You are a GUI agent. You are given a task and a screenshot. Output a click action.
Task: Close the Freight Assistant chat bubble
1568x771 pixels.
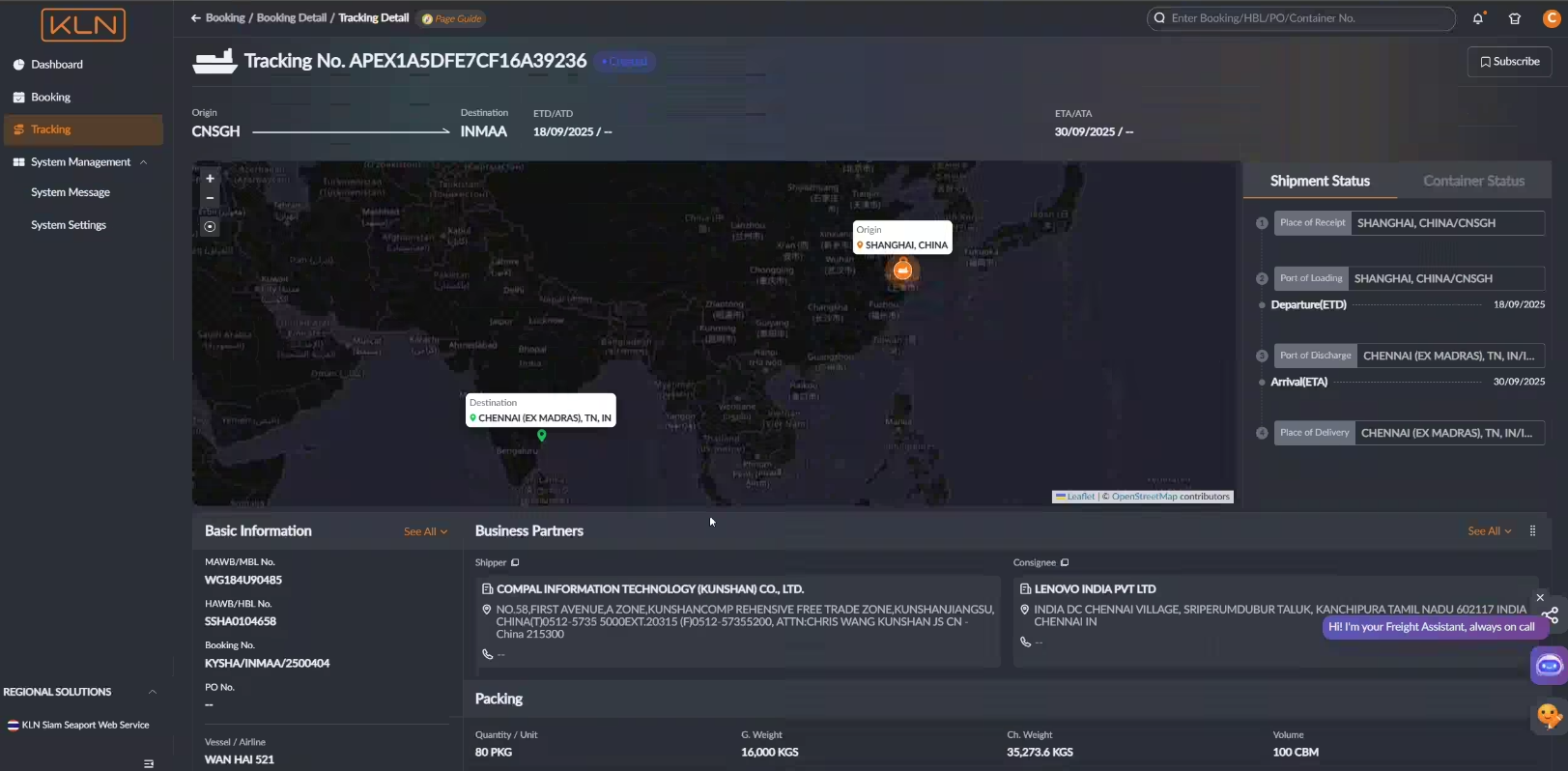(1540, 598)
